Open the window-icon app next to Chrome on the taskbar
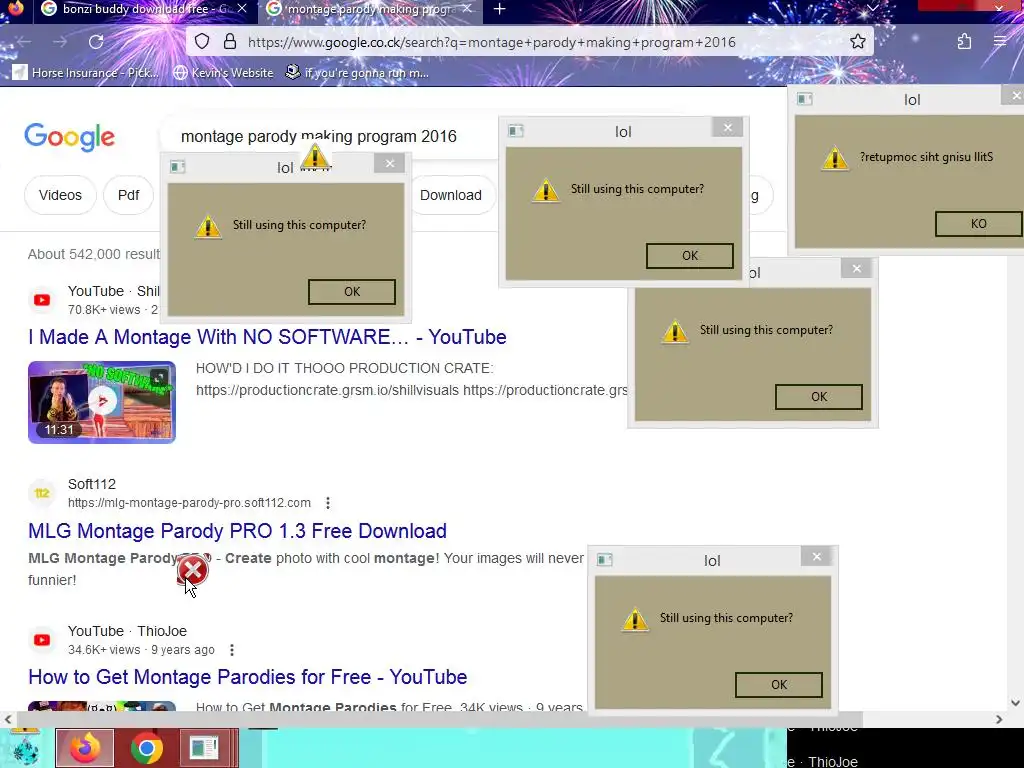This screenshot has height=768, width=1024. 204,748
